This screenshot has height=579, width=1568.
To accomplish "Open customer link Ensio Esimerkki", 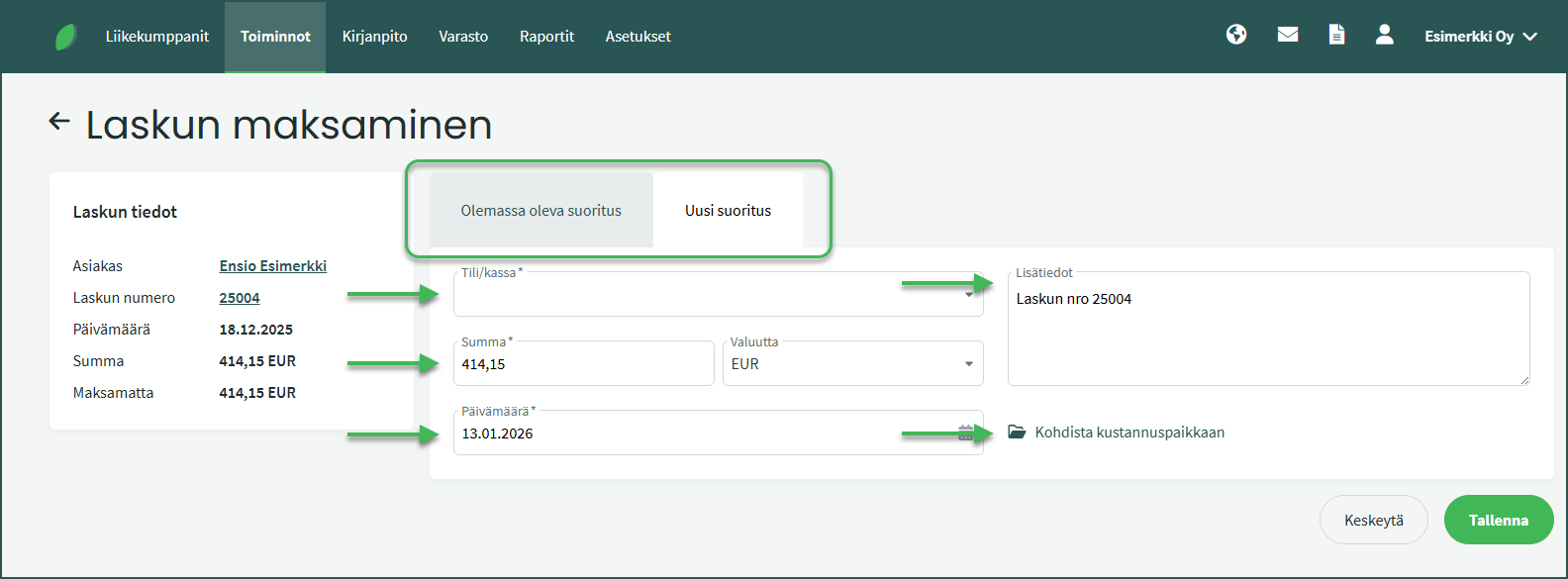I will pyautogui.click(x=272, y=266).
